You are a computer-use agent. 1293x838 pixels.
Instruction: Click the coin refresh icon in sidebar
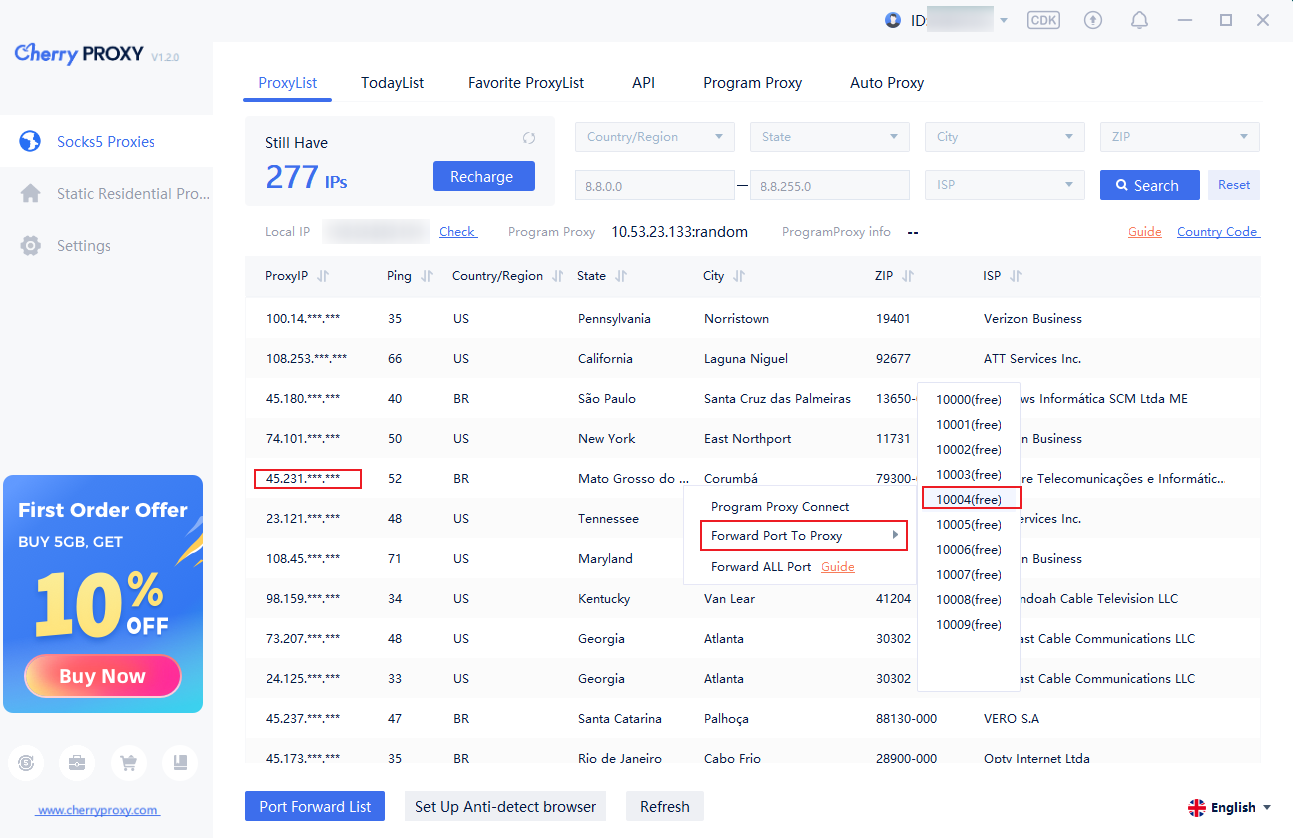point(26,762)
